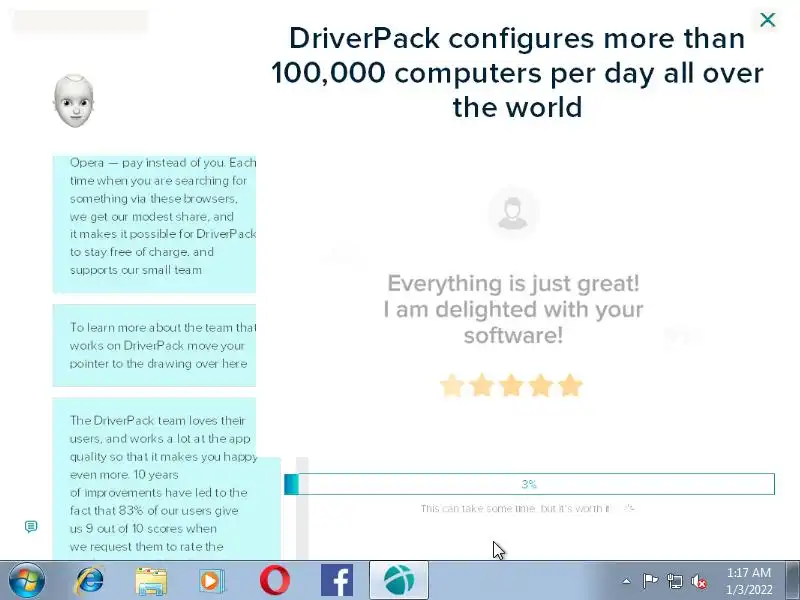The height and width of the screenshot is (600, 800).
Task: Click the first review star
Action: tap(452, 386)
